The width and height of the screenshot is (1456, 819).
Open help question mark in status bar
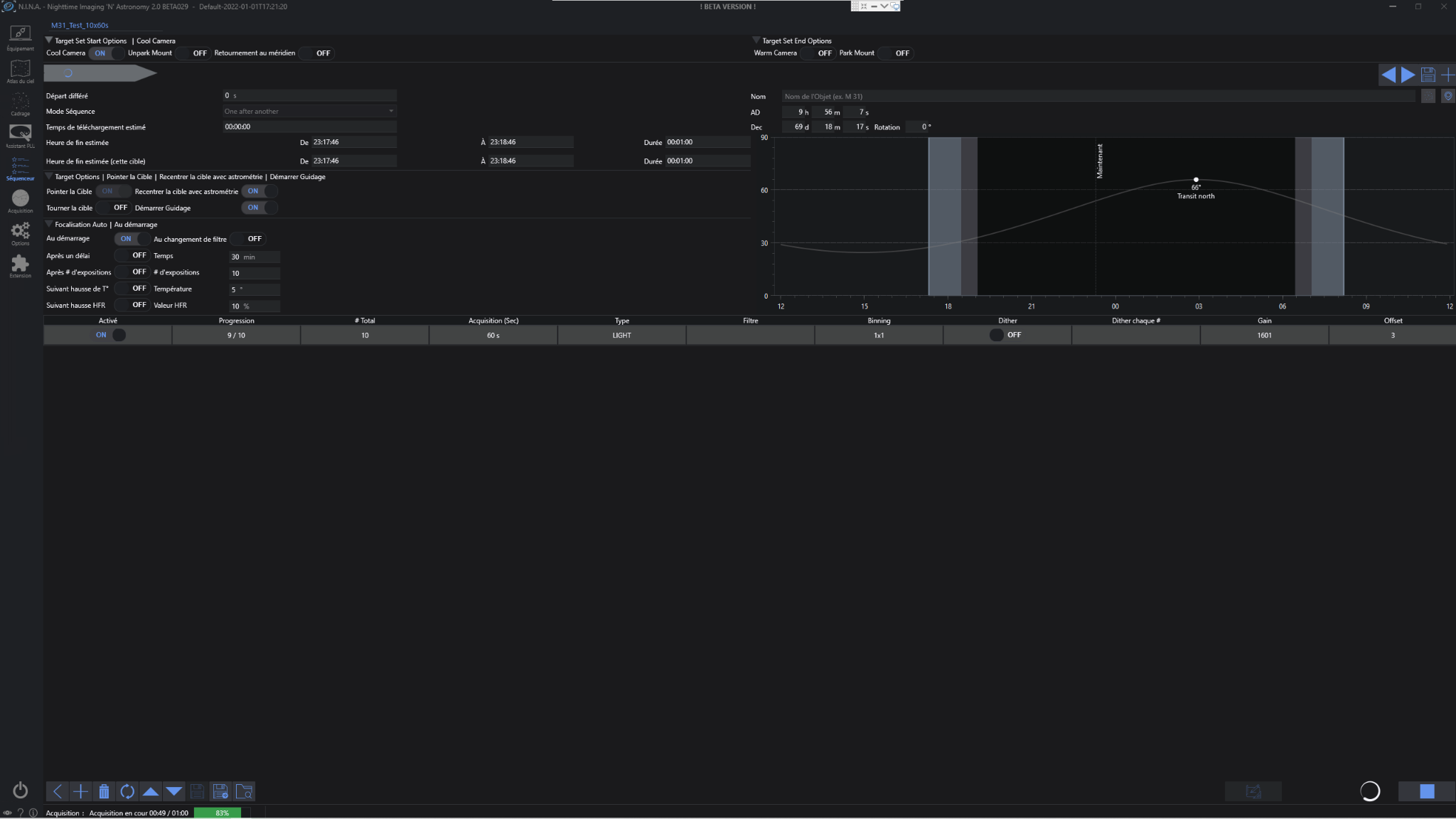tap(20, 813)
